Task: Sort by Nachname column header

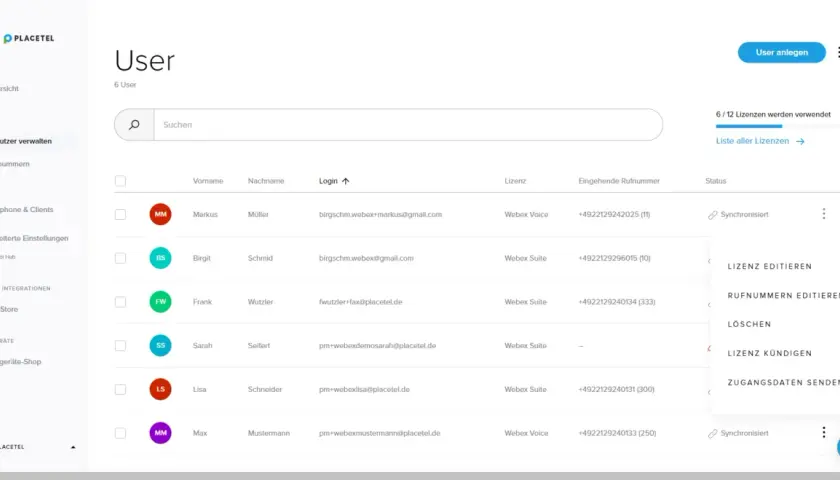Action: [x=266, y=181]
